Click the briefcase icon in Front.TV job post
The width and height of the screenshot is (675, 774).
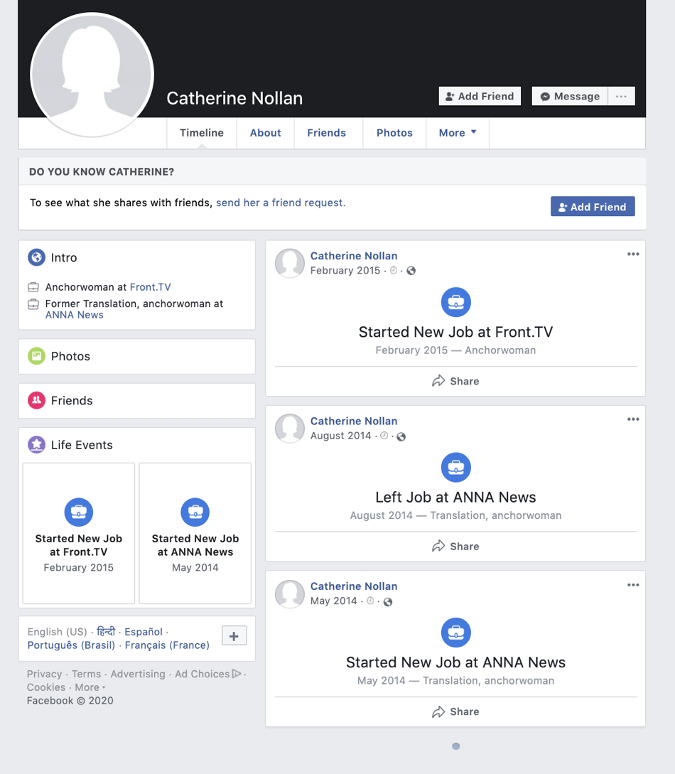tap(455, 301)
